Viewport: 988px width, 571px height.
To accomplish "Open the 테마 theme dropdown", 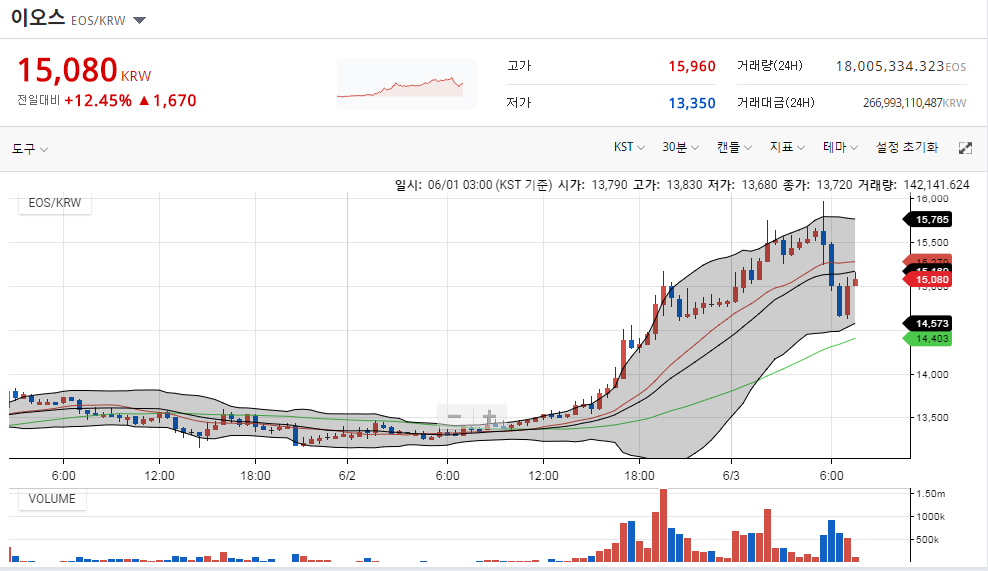I will click(x=840, y=147).
